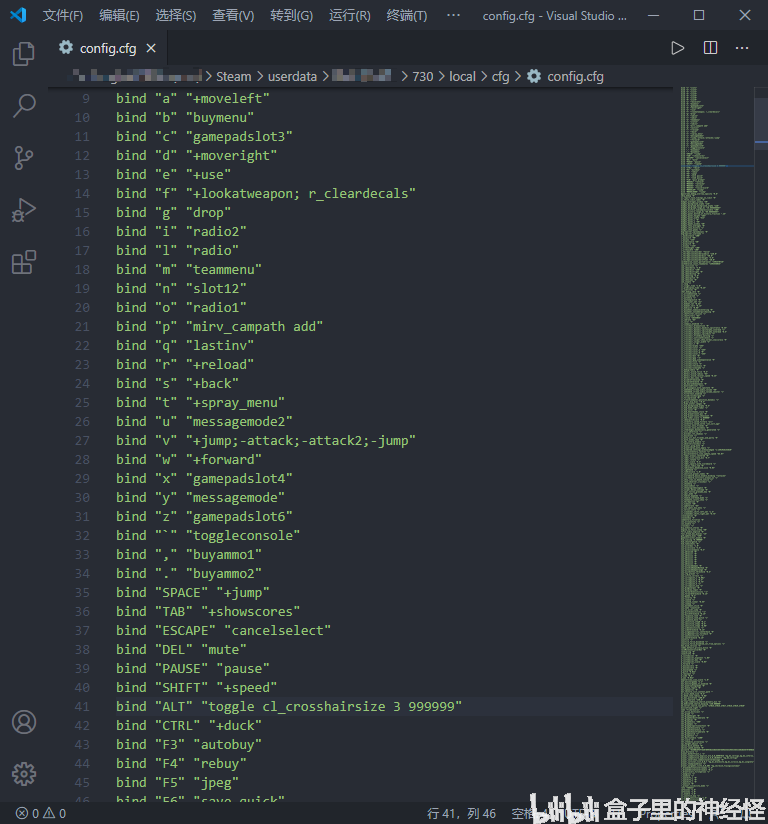Image resolution: width=768 pixels, height=824 pixels.
Task: Close the config.cfg tab
Action: click(151, 48)
